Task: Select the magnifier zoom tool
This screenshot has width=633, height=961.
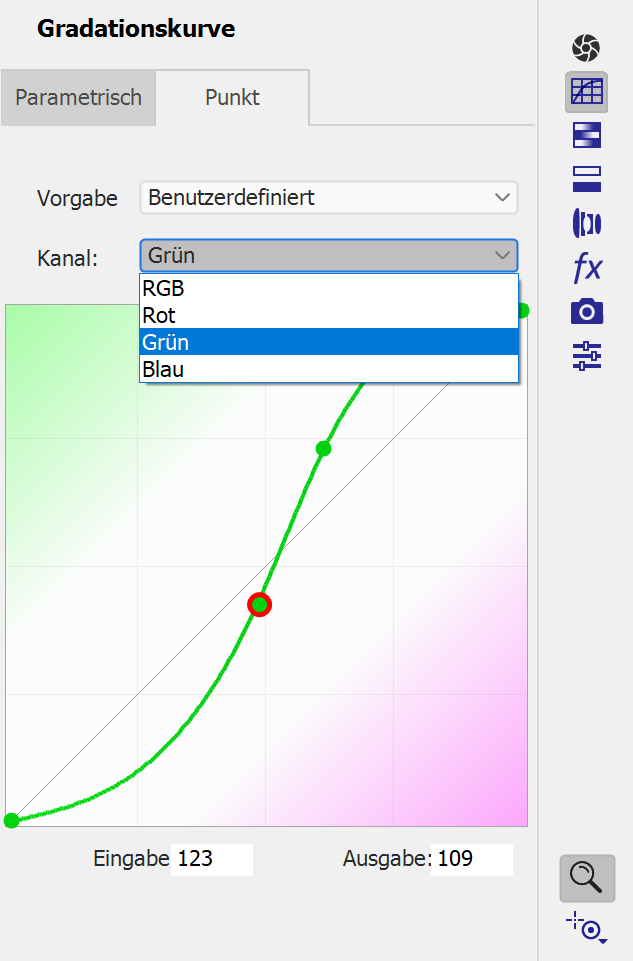Action: (586, 878)
